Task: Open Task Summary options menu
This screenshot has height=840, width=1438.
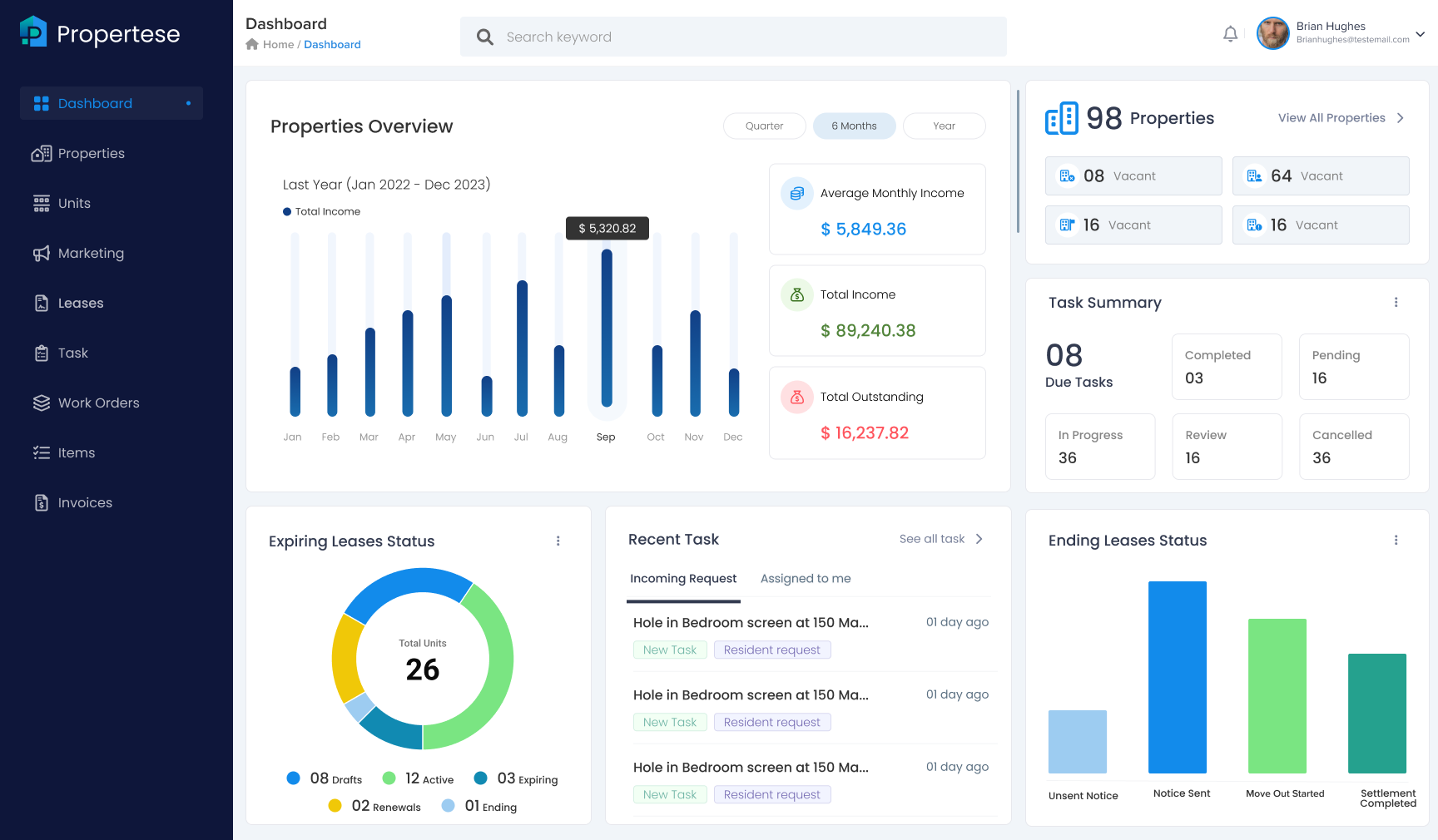Action: 1396,302
